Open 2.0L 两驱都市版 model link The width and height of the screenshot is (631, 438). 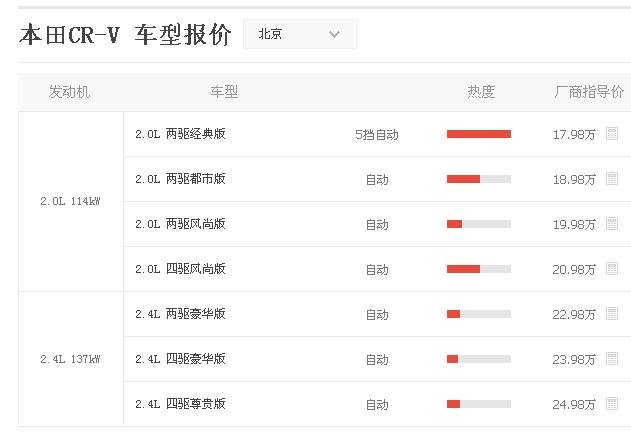(181, 179)
